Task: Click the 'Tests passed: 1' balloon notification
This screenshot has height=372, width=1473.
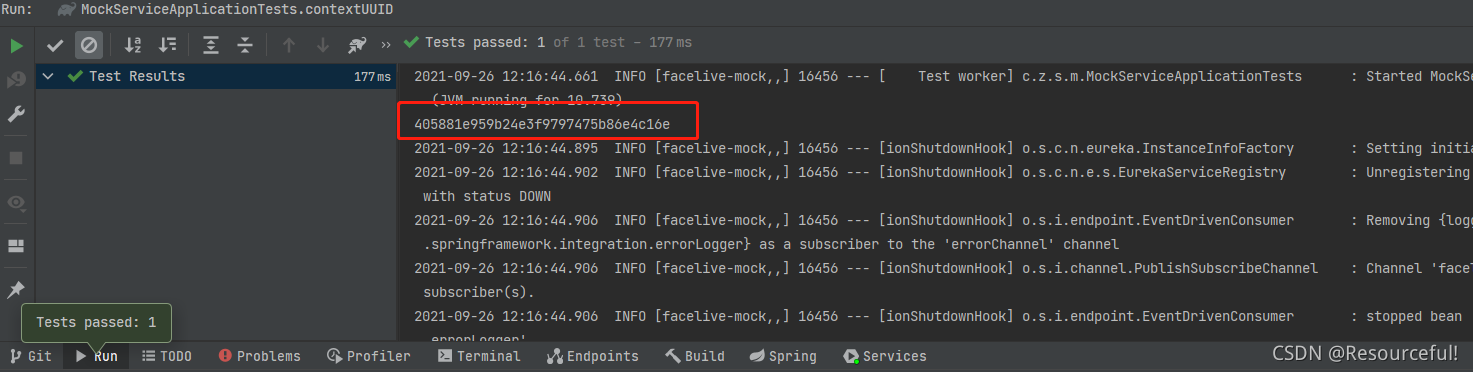Action: [x=96, y=323]
